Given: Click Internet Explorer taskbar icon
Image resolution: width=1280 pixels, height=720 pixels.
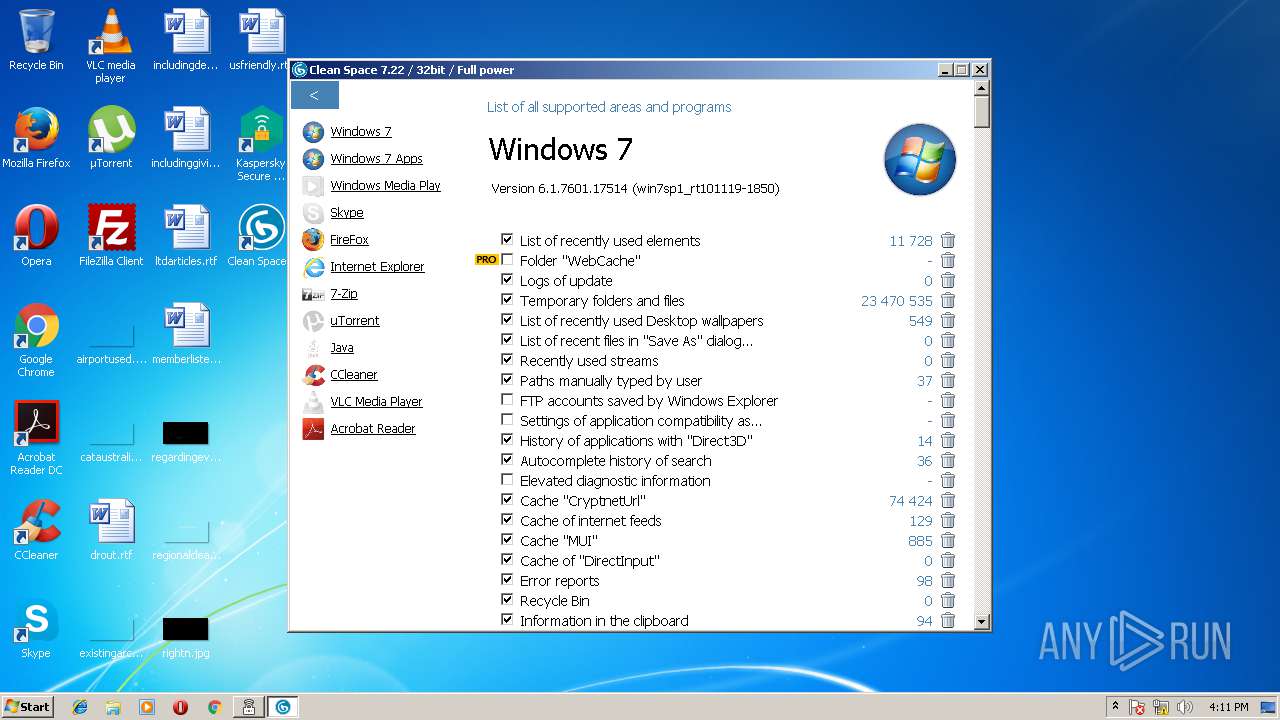Looking at the screenshot, I should click(x=80, y=707).
